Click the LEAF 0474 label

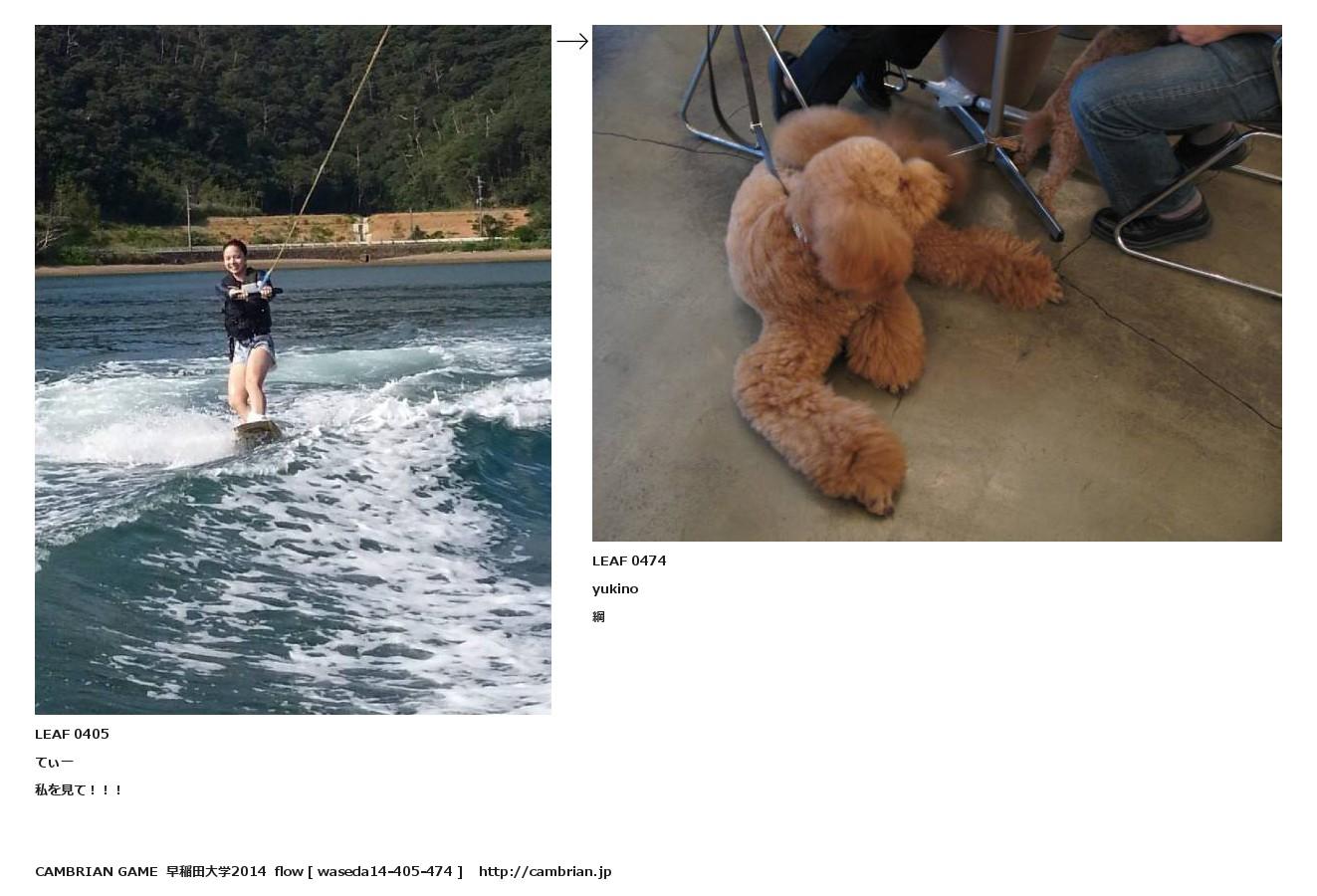coord(629,560)
